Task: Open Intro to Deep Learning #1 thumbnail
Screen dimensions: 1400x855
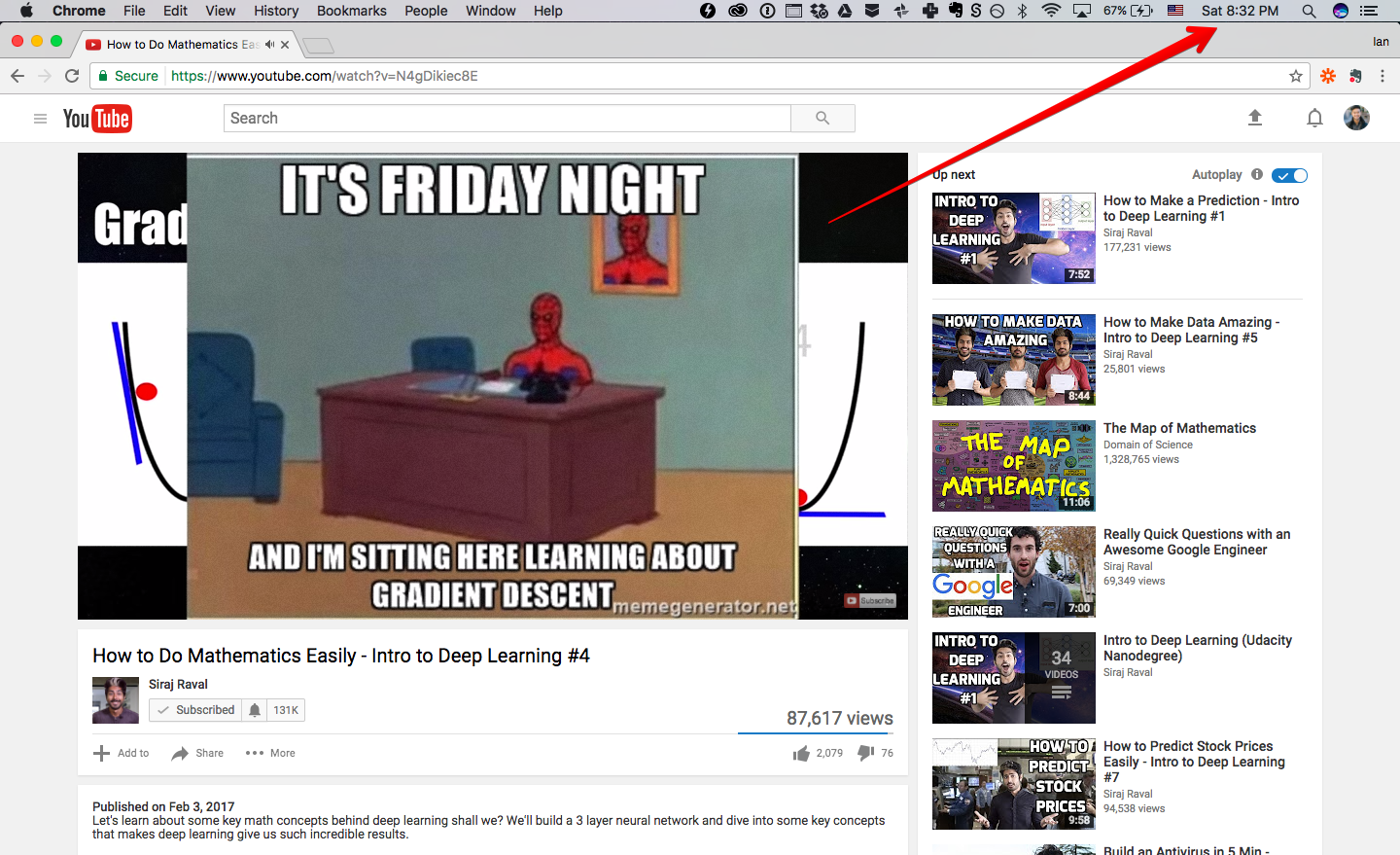Action: click(1014, 238)
